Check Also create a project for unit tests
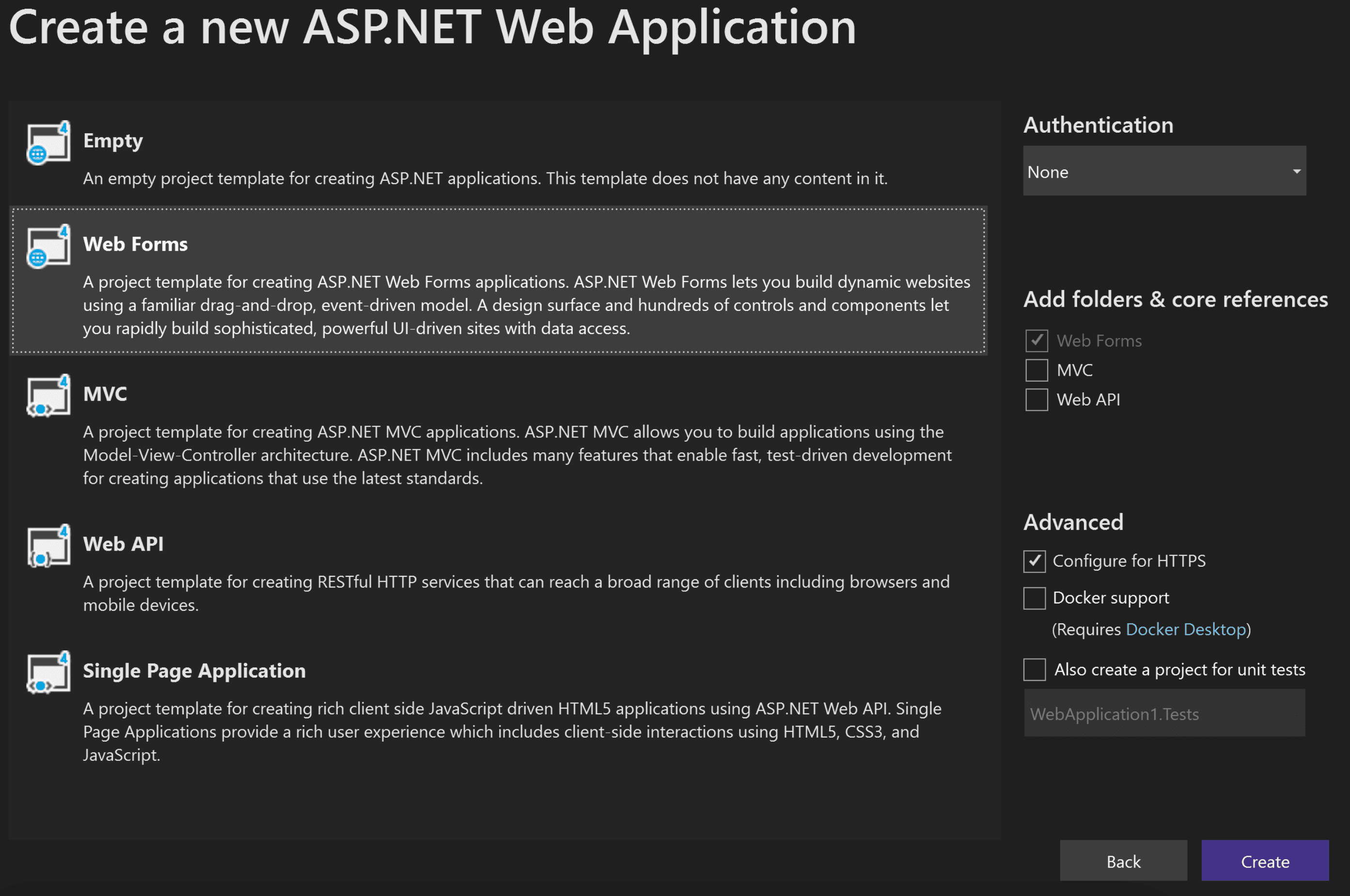The image size is (1350, 896). (1035, 670)
